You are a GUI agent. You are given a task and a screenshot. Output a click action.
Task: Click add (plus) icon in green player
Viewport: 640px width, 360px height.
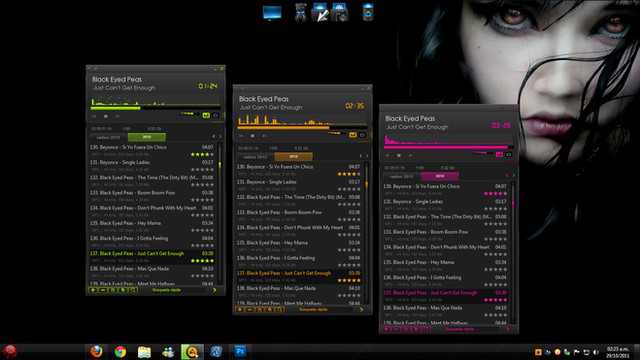pyautogui.click(x=93, y=290)
